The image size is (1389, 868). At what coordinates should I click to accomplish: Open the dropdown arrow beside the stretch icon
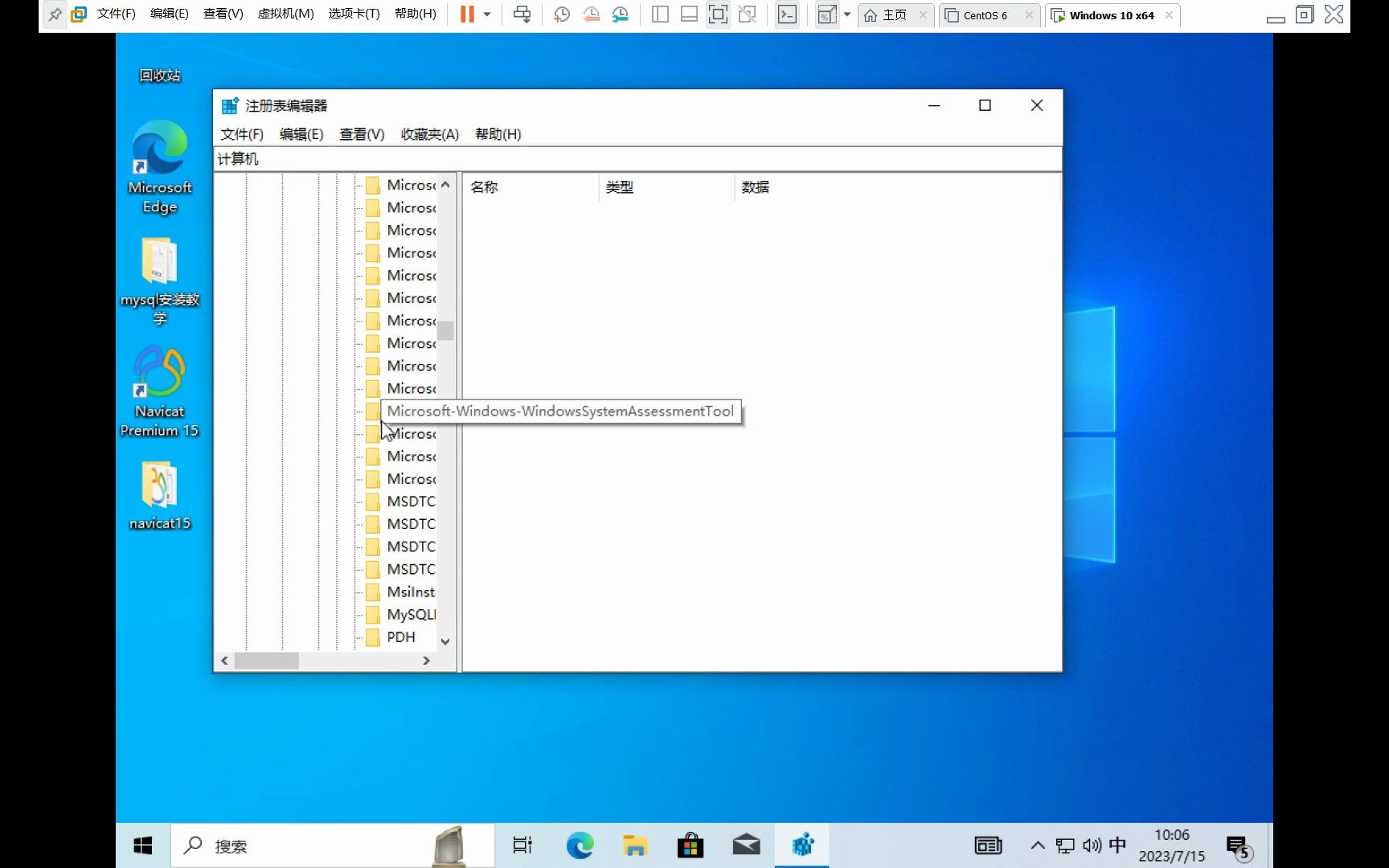(847, 14)
